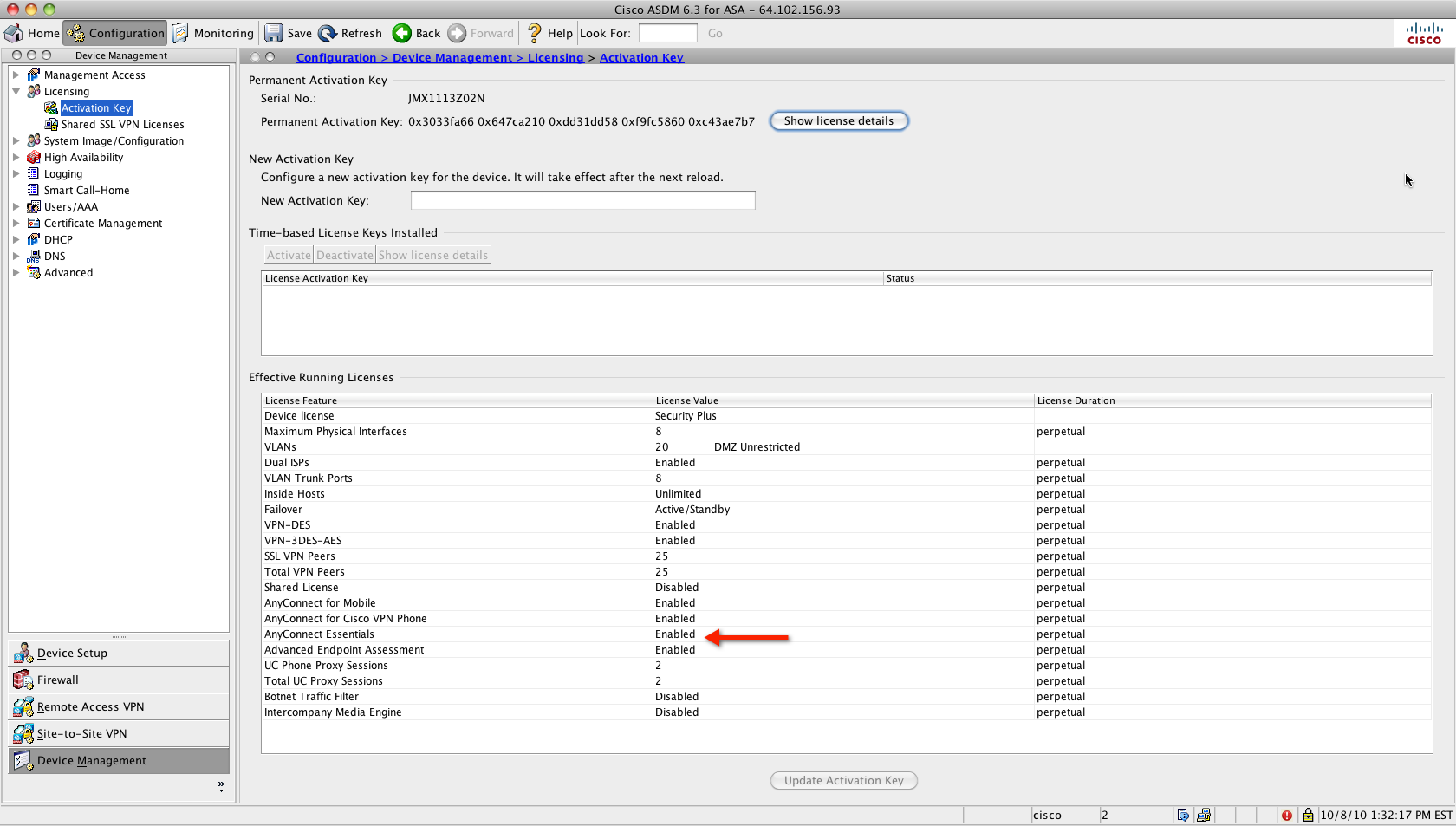Click the Go button next to search
This screenshot has width=1456, height=826.
715,34
